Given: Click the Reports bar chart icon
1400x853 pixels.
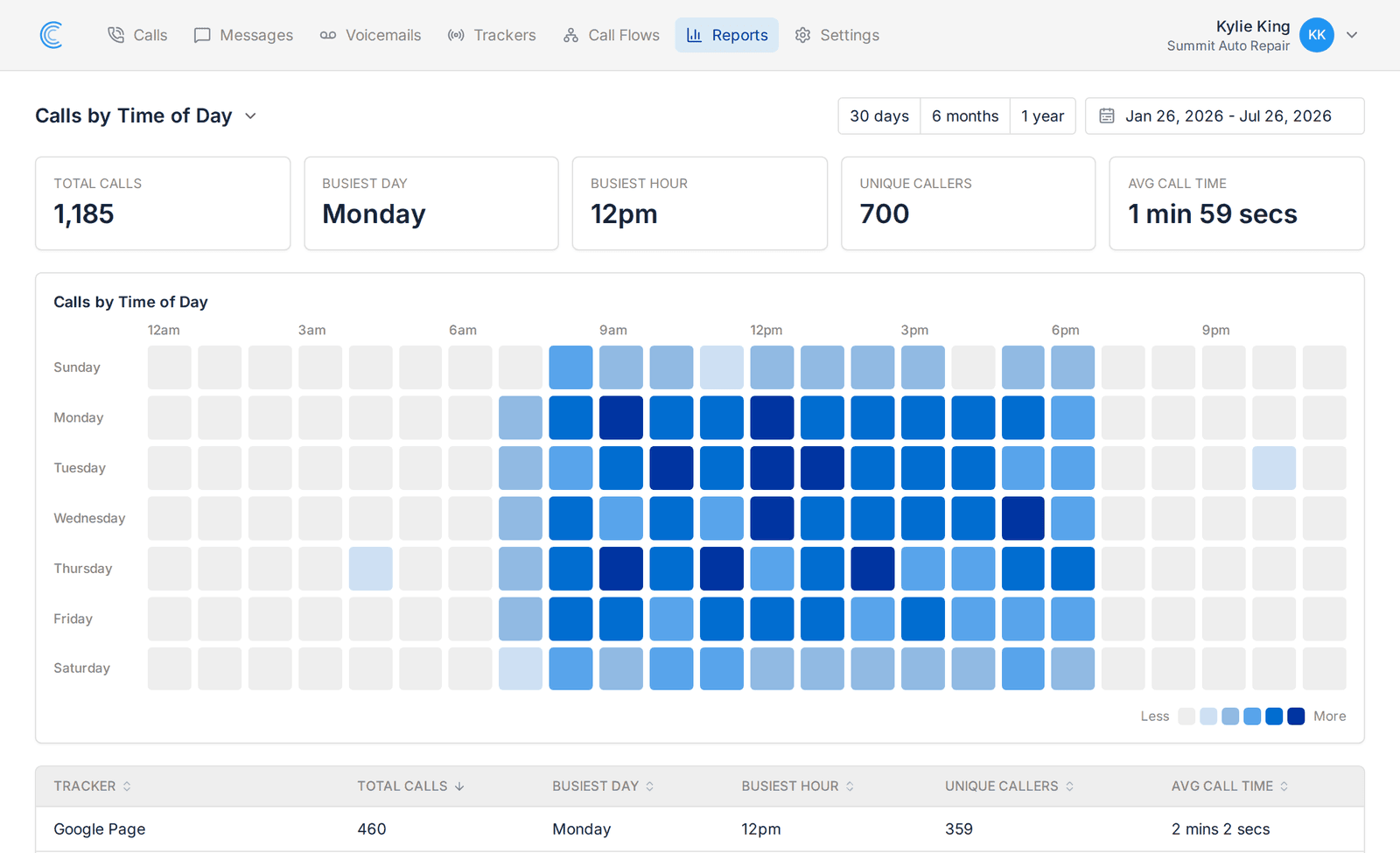Looking at the screenshot, I should coord(694,35).
